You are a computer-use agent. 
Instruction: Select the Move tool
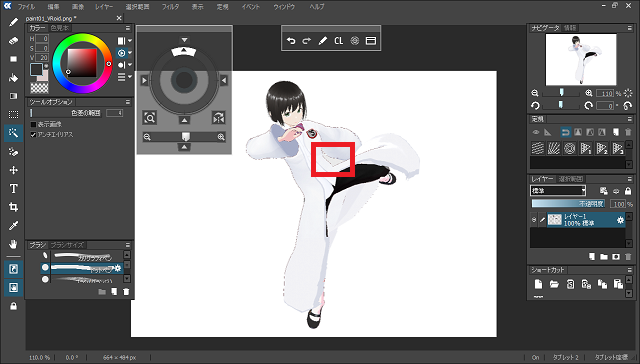13,170
